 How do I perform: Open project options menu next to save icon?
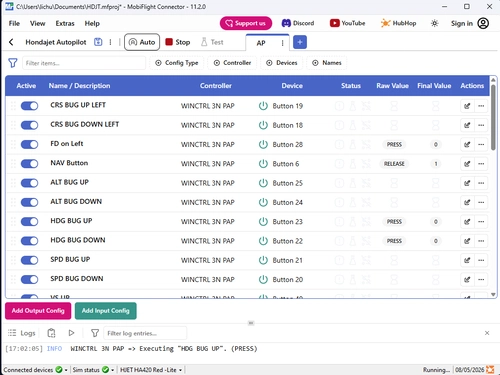tap(110, 42)
